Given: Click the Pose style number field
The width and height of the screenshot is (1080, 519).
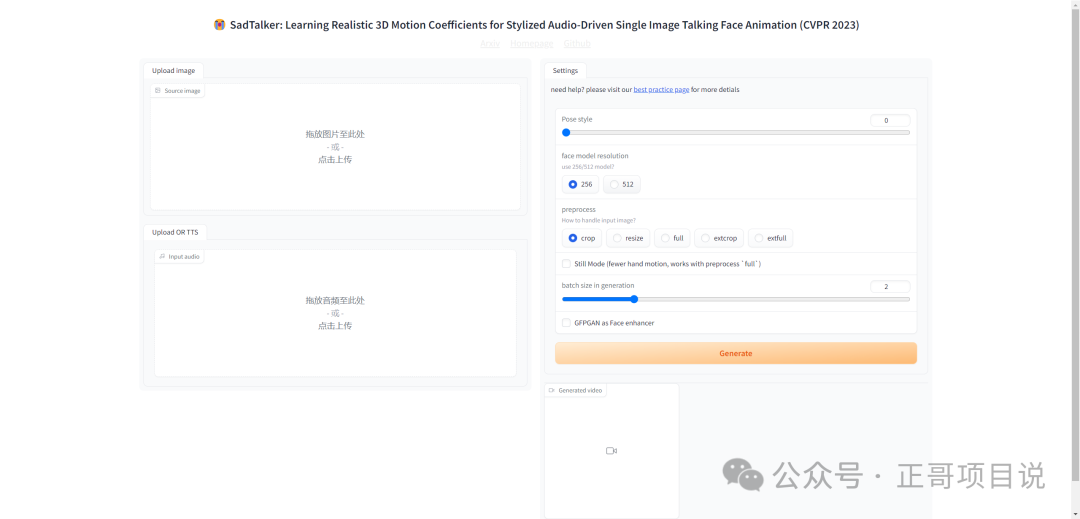Looking at the screenshot, I should 889,121.
